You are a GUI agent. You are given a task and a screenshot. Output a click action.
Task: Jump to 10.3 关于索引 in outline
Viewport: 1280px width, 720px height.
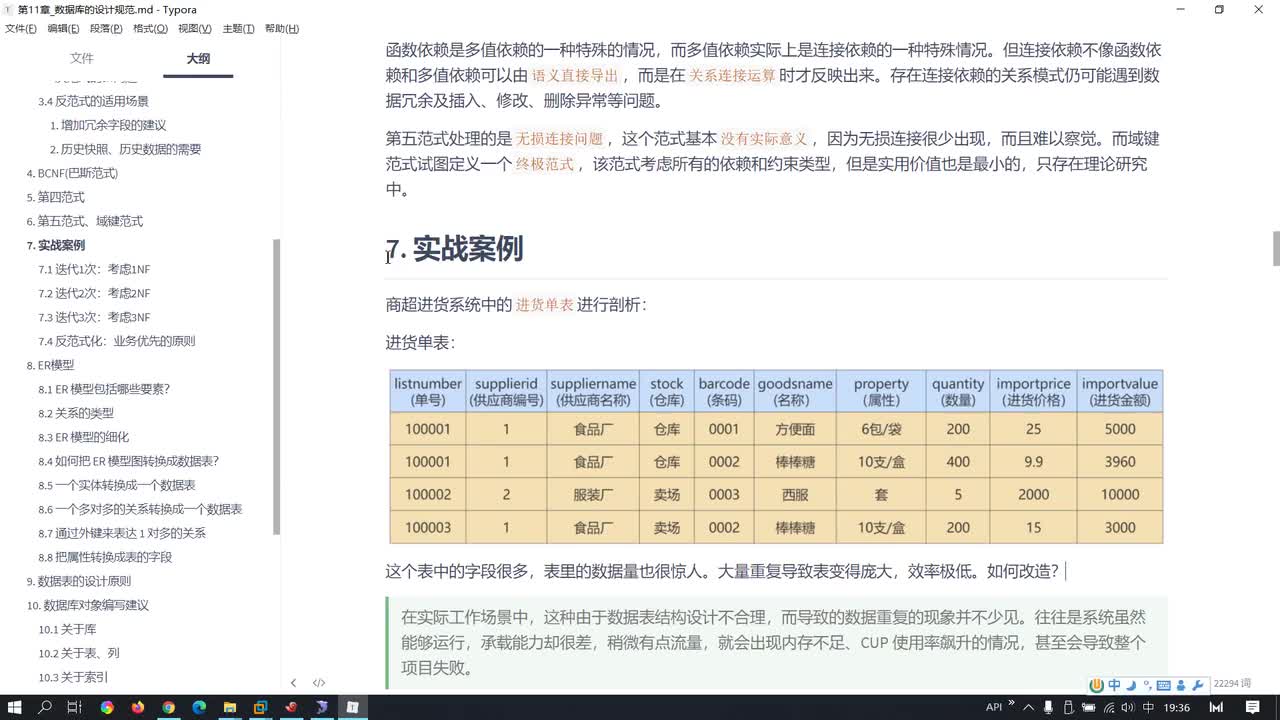tap(73, 677)
